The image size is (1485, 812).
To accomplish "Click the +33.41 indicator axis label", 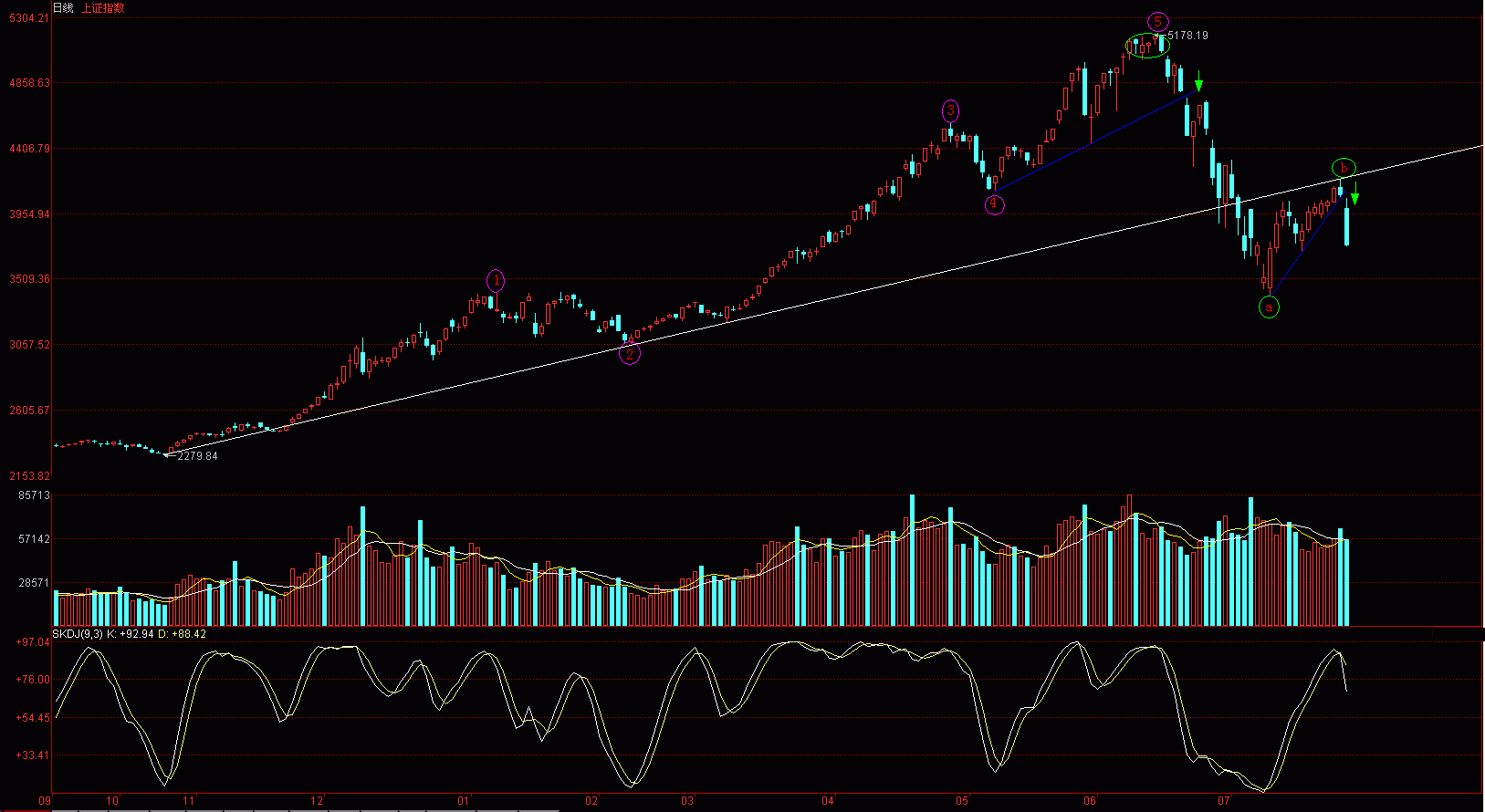I will (x=33, y=755).
